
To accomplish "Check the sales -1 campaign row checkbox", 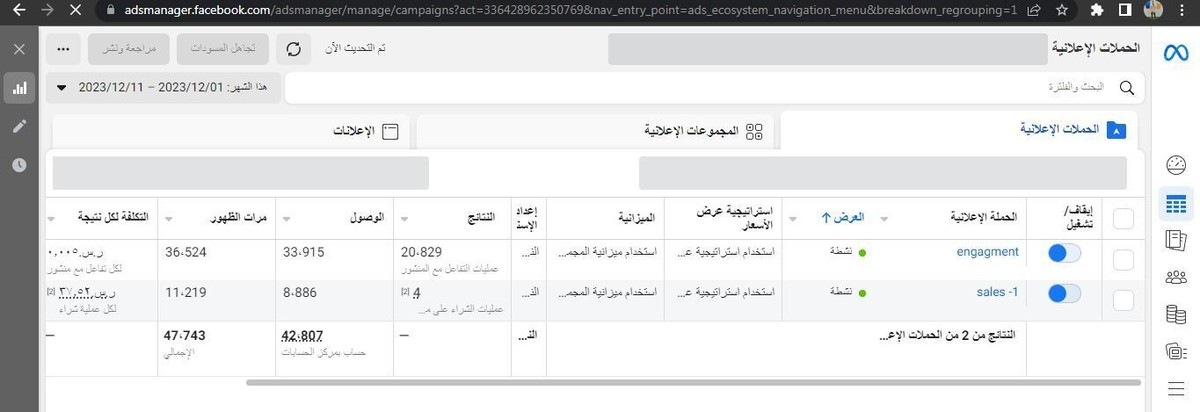I will [x=1123, y=299].
